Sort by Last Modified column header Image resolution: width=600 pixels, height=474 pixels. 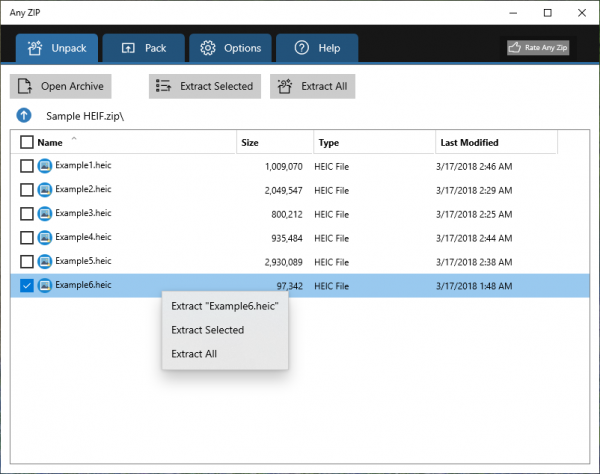pyautogui.click(x=470, y=143)
